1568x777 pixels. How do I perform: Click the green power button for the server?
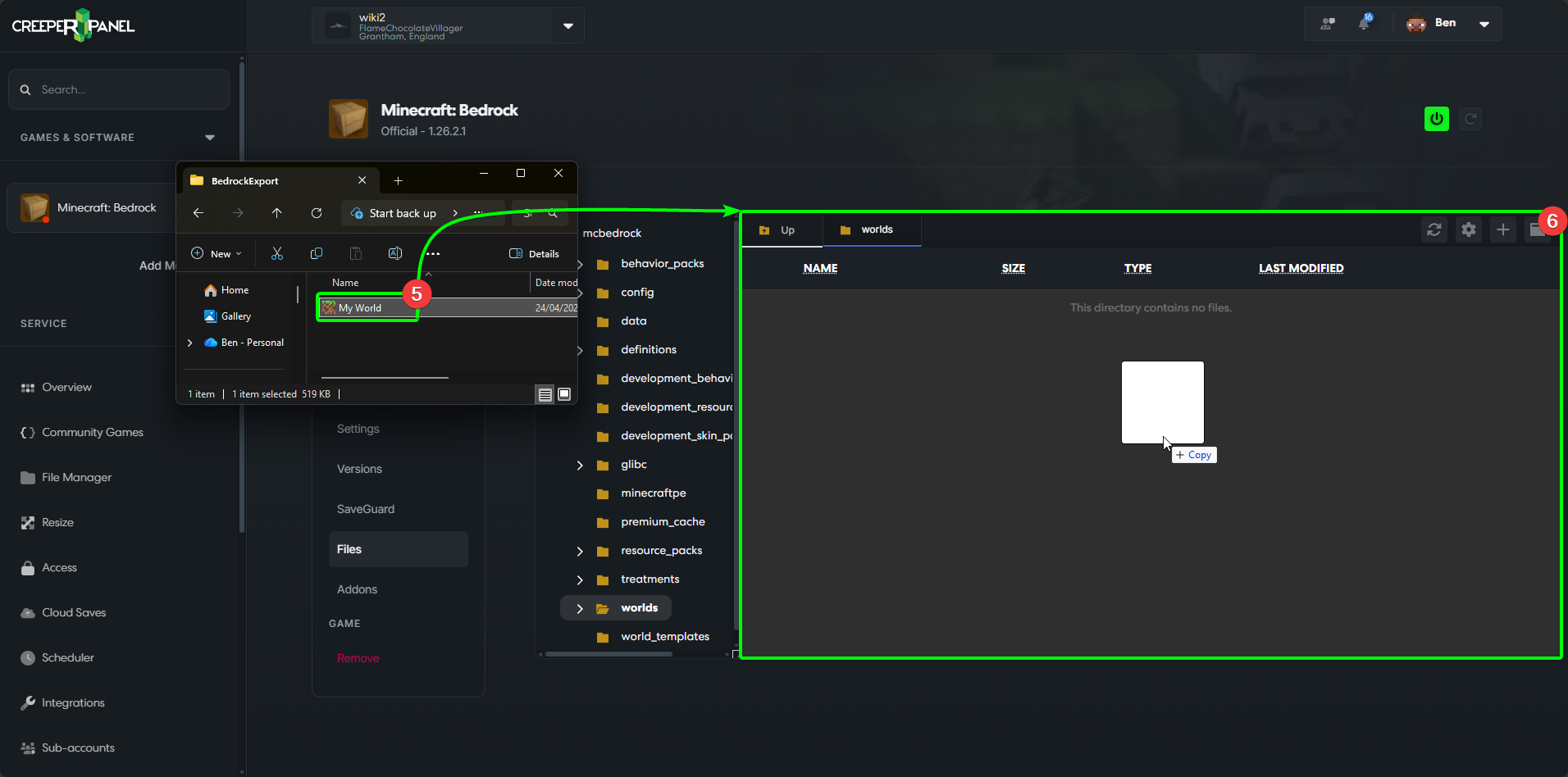pyautogui.click(x=1437, y=119)
